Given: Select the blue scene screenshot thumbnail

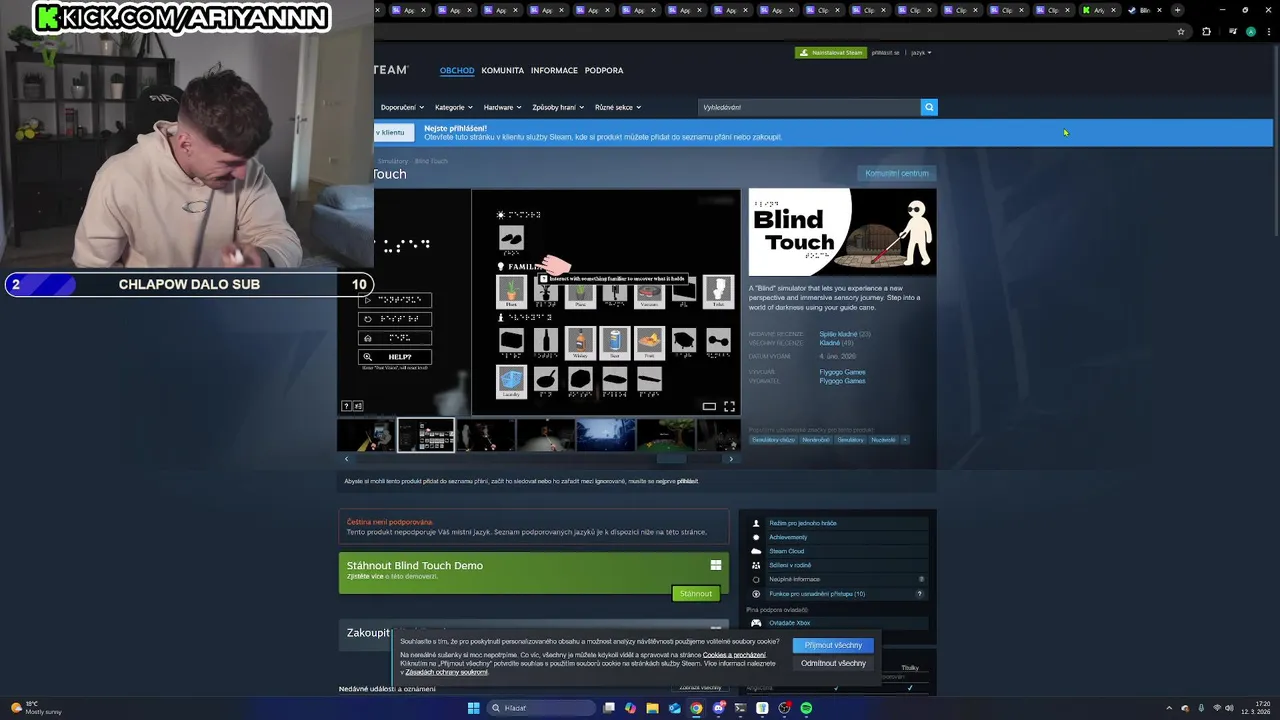Looking at the screenshot, I should pyautogui.click(x=605, y=435).
